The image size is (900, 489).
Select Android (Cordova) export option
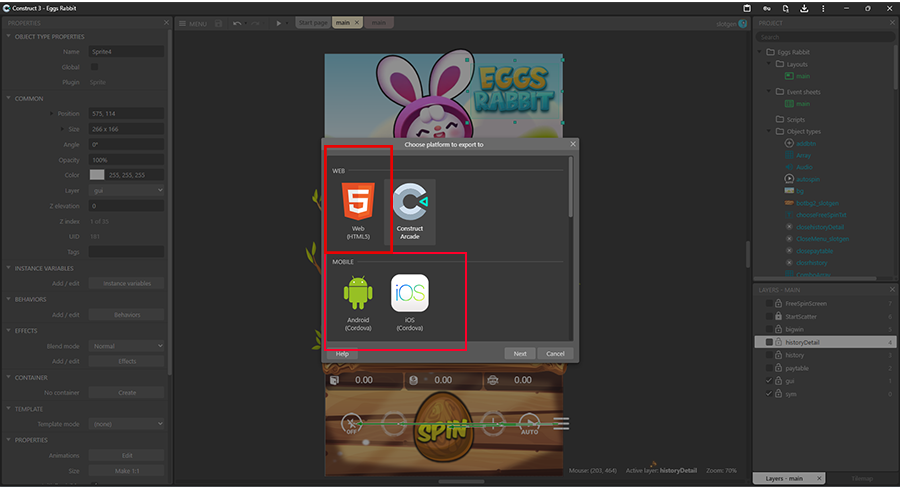(x=358, y=303)
